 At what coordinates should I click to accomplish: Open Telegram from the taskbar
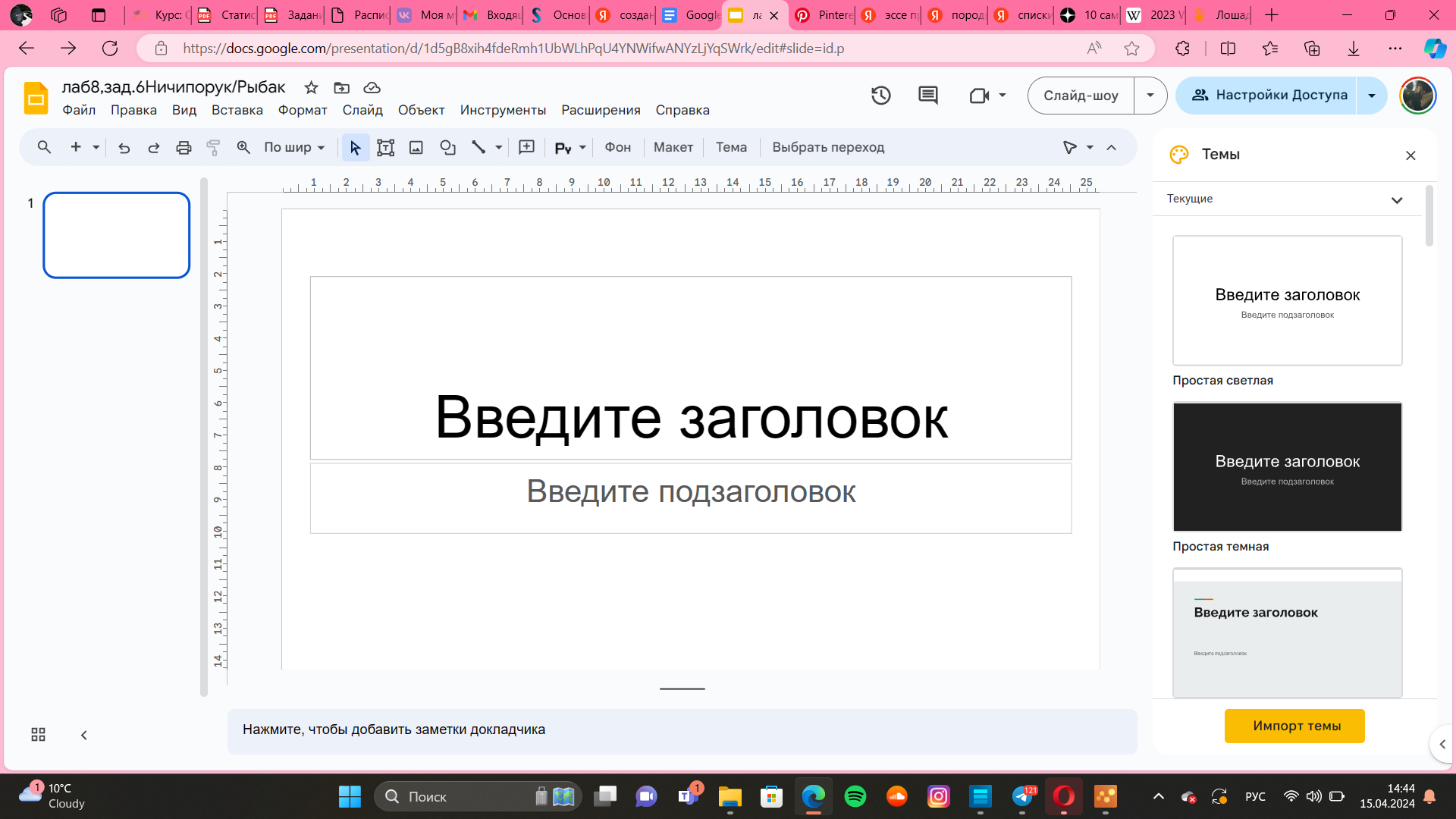pyautogui.click(x=1022, y=796)
